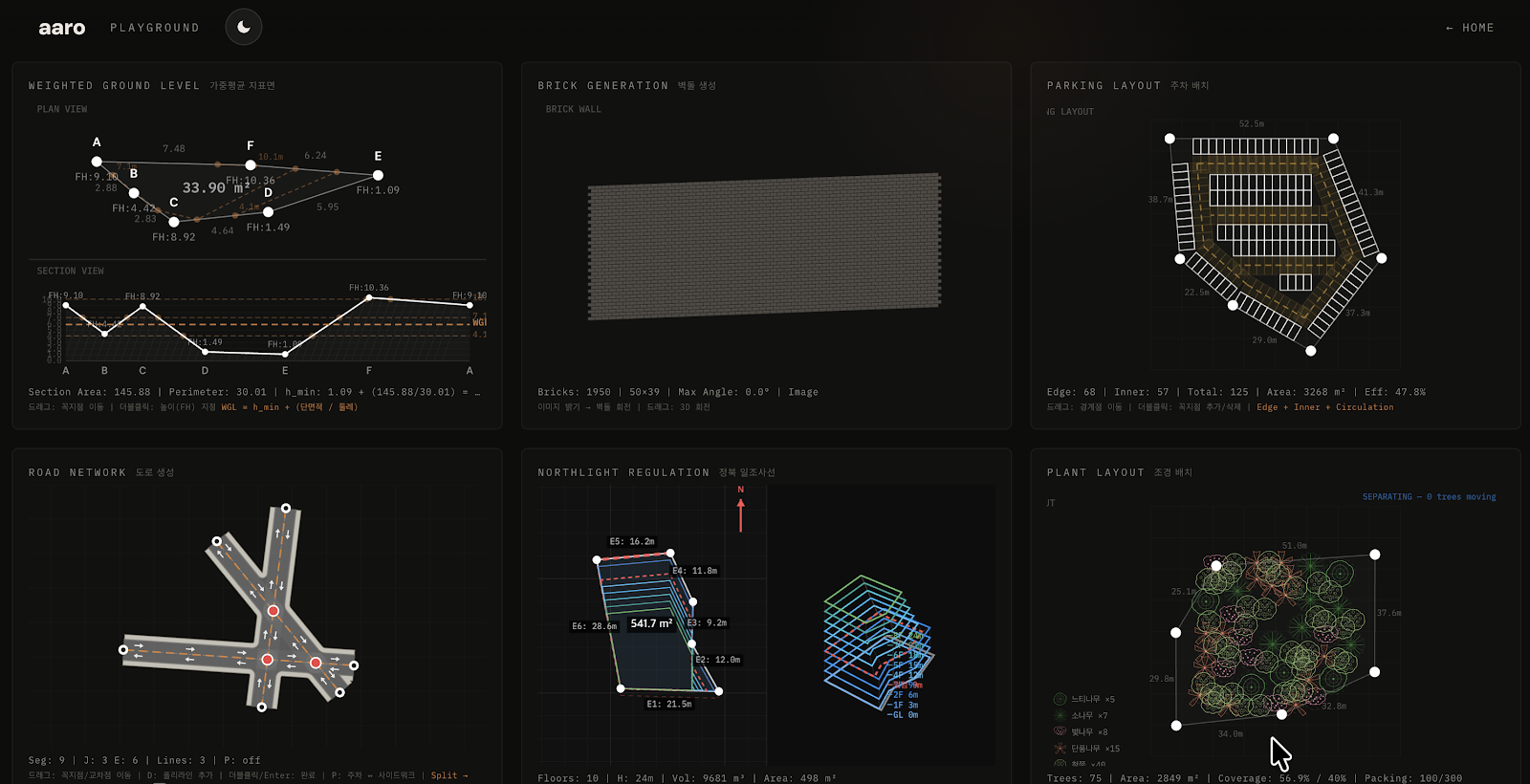Open the Road Network card title
This screenshot has height=784, width=1530.
point(76,472)
